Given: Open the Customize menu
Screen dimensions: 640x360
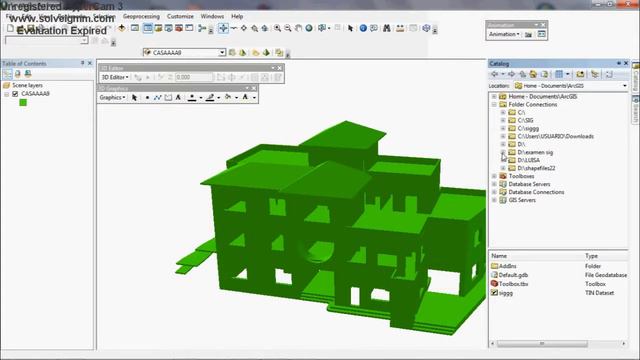Looking at the screenshot, I should (x=180, y=16).
